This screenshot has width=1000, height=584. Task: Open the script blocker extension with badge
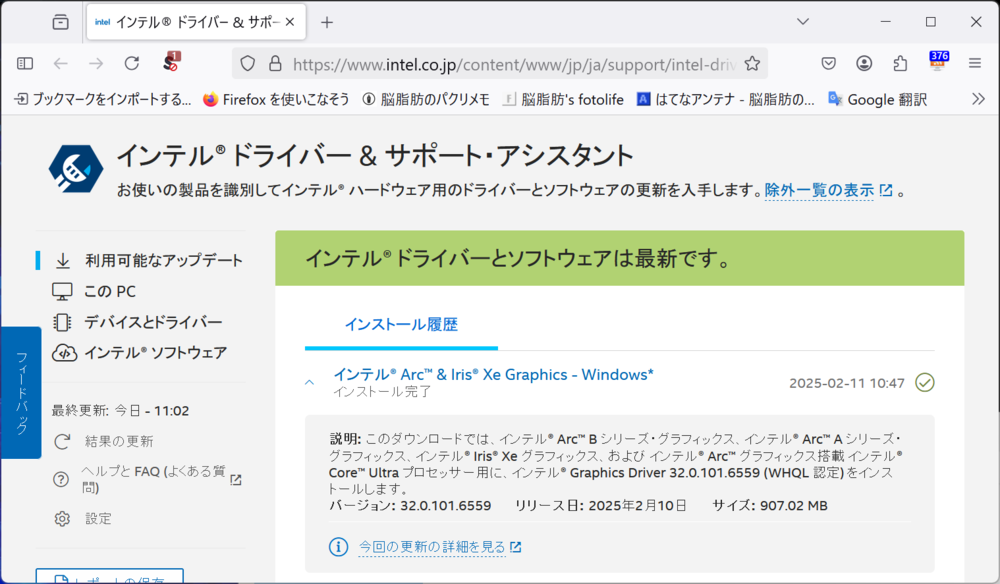click(171, 62)
